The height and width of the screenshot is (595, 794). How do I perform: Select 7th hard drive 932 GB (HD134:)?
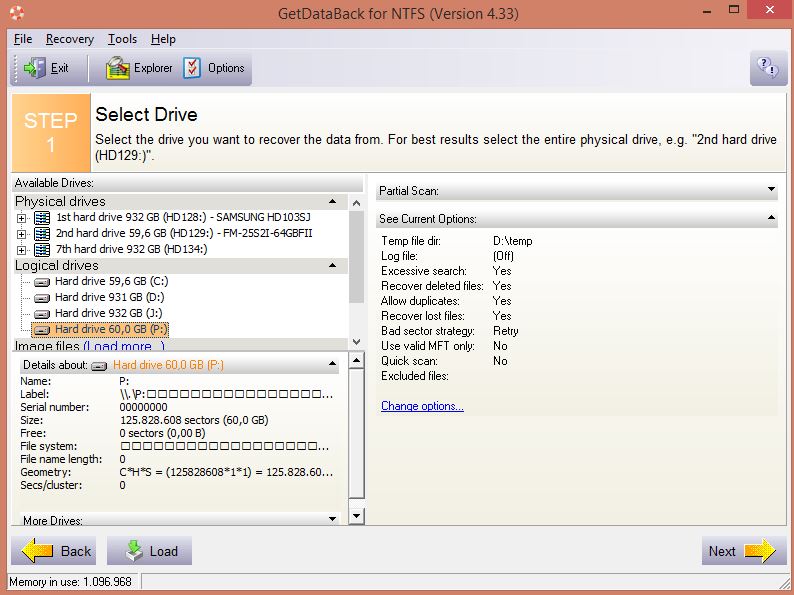[x=132, y=249]
